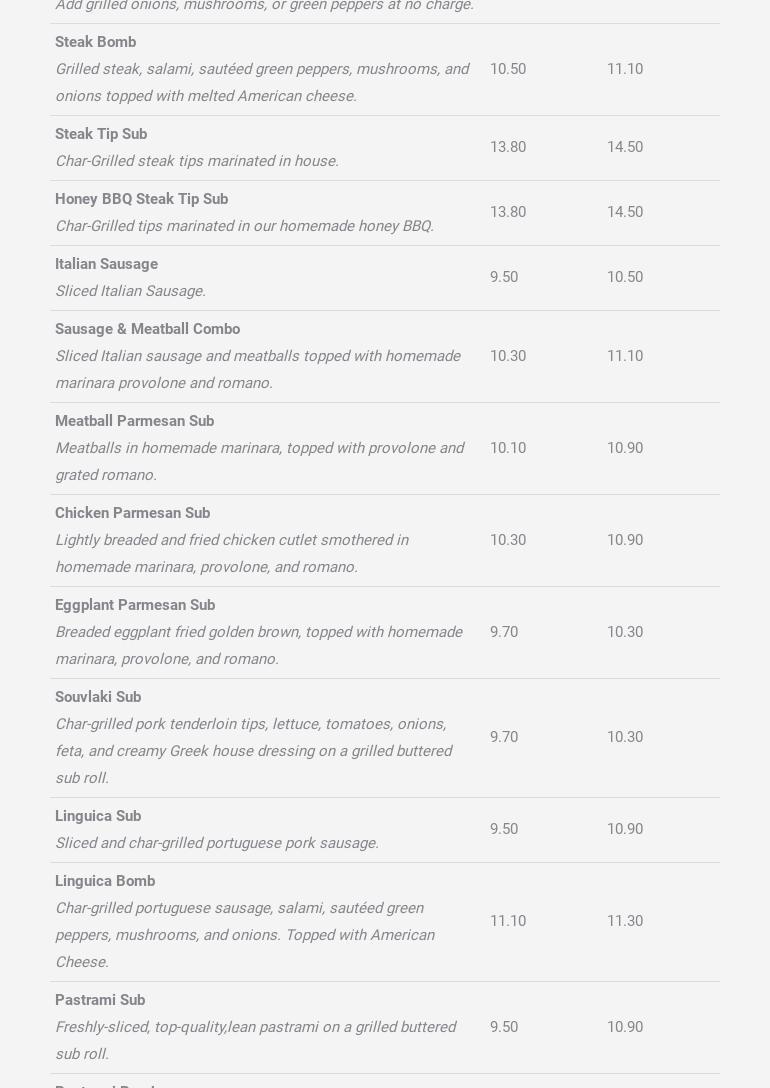Click the Honey BBQ Steak Tip Sub heading
Viewport: 770px width, 1088px height.
(x=141, y=199)
